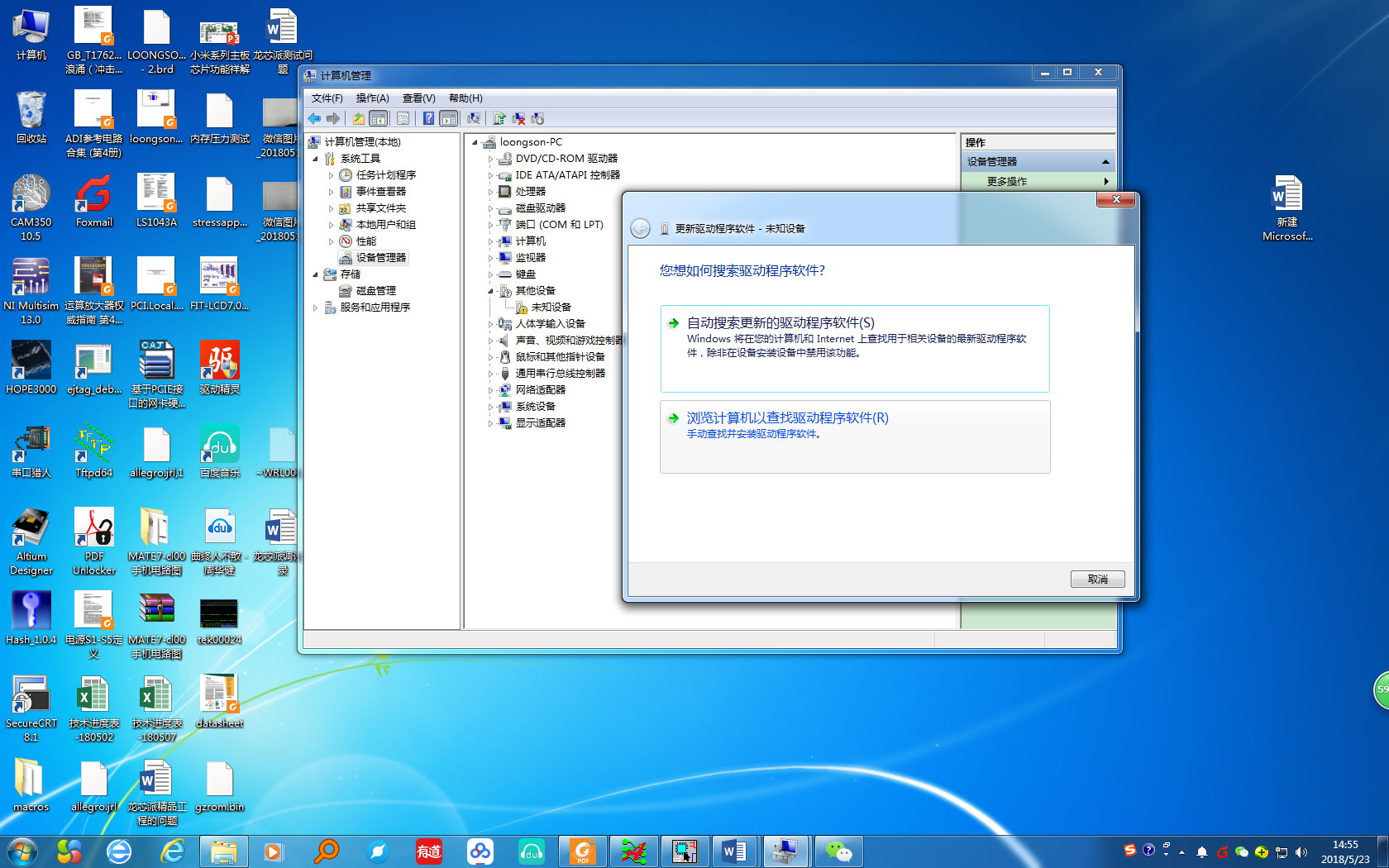Collapse the 存储 tree node

point(315,274)
